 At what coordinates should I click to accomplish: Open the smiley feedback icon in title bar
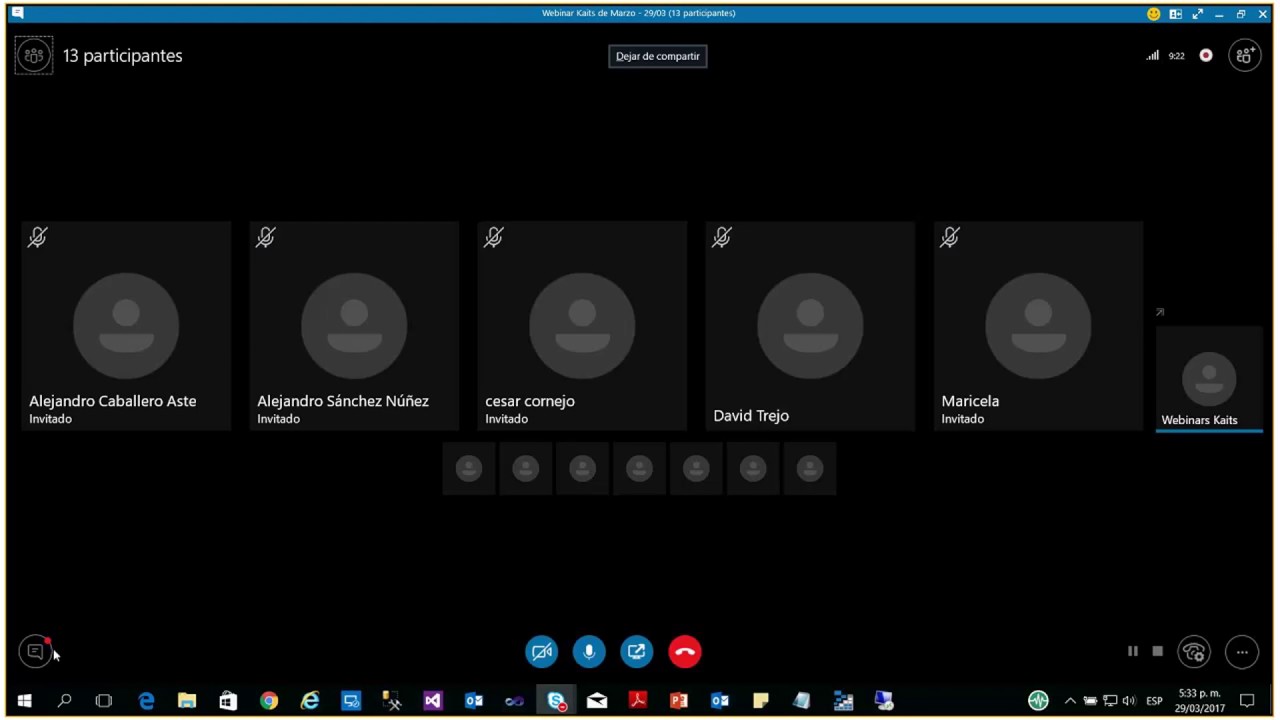(x=1154, y=14)
